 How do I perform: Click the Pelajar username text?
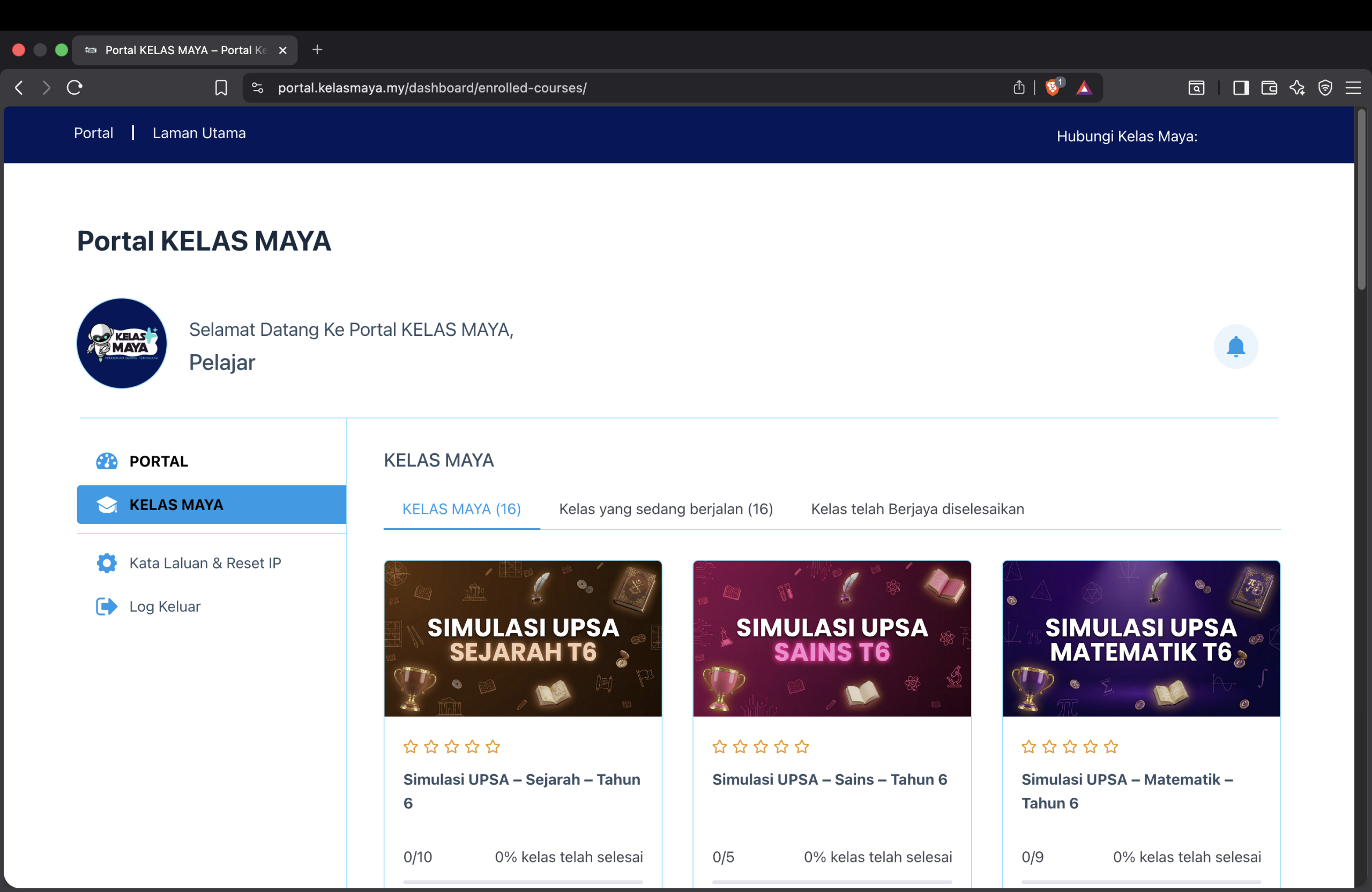222,363
